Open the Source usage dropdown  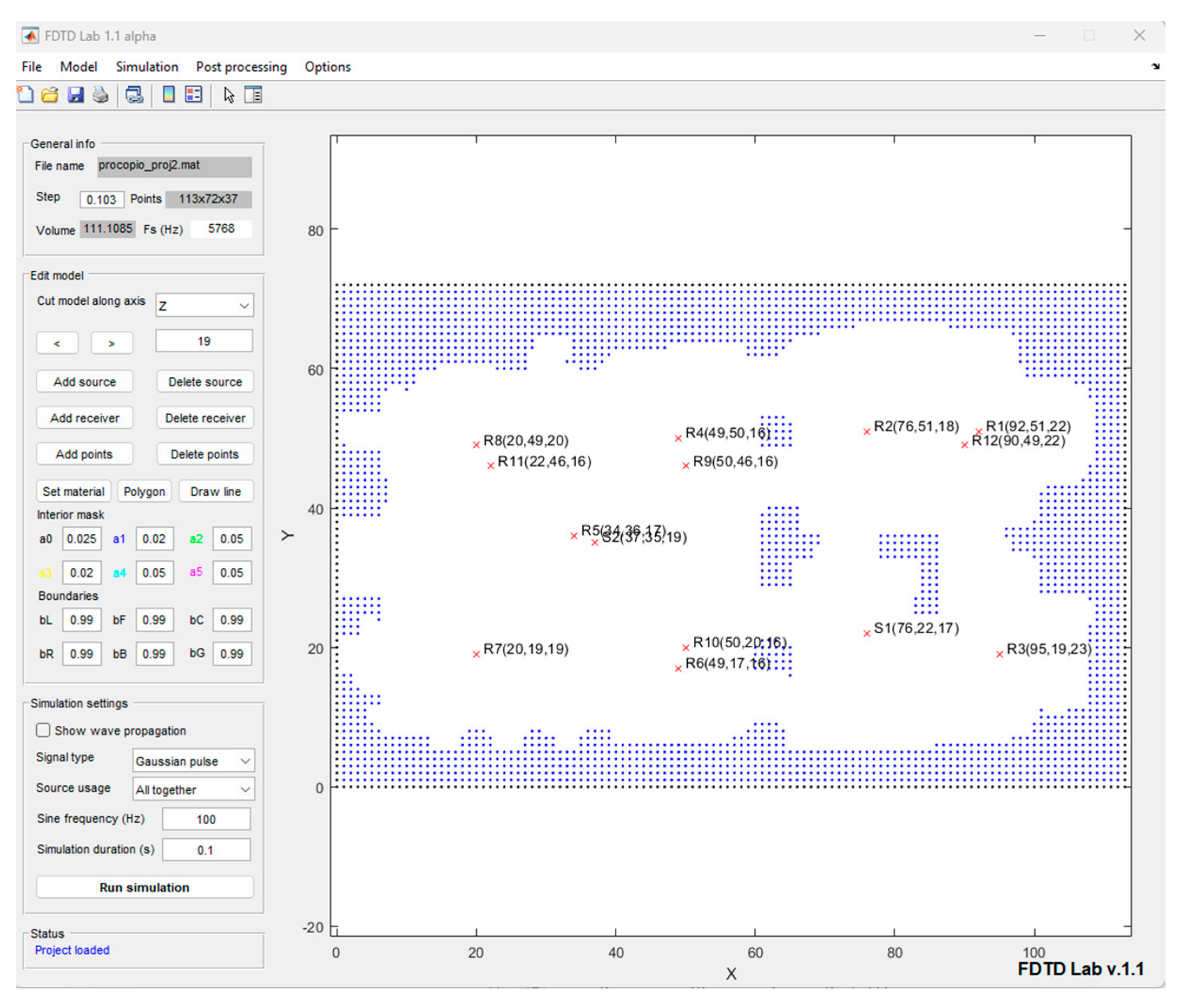[x=193, y=789]
